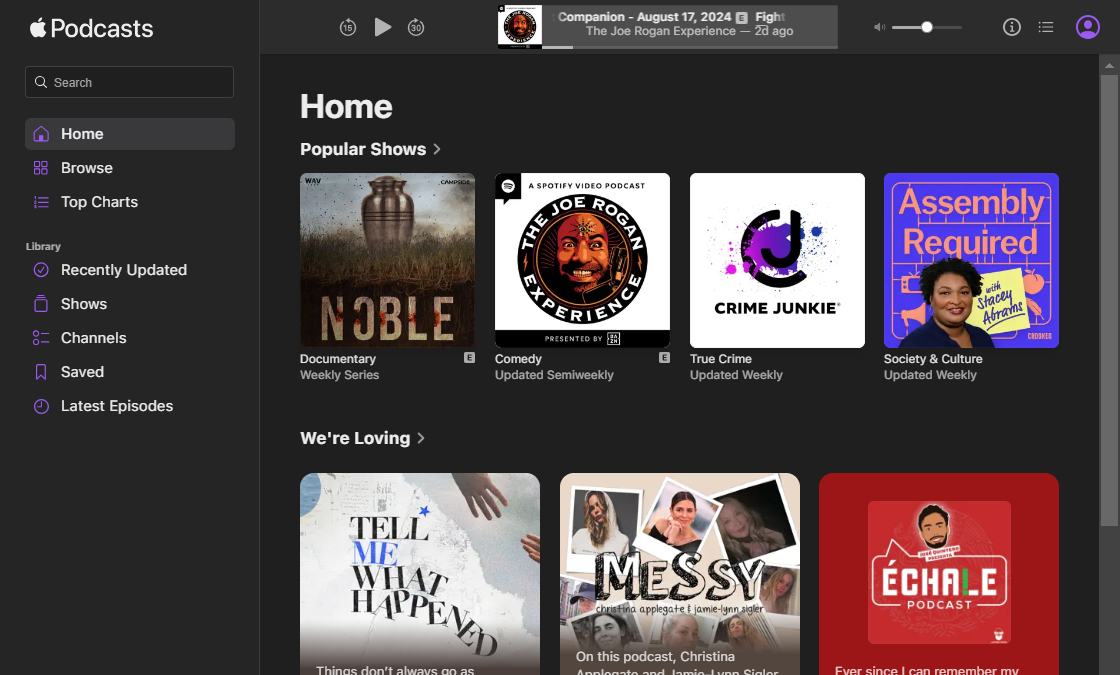Skip back 15 seconds
This screenshot has width=1120, height=675.
tap(348, 28)
